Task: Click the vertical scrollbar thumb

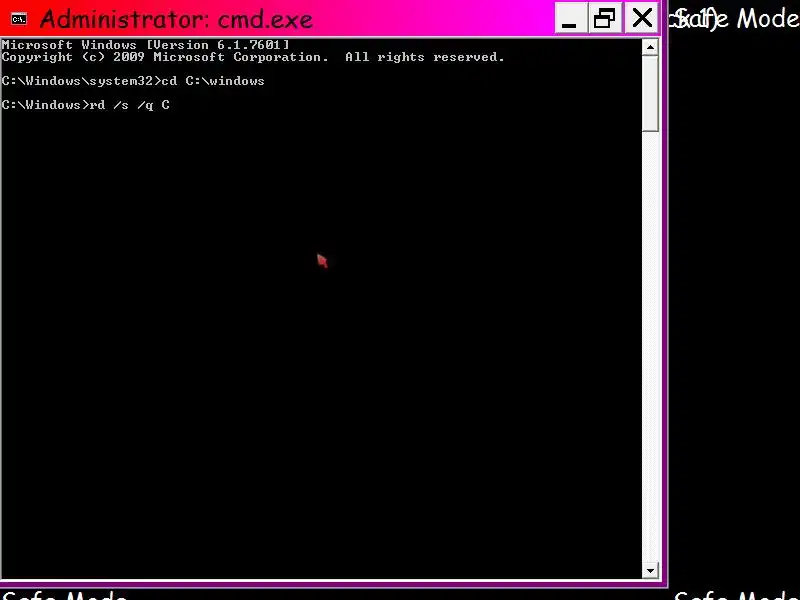Action: click(650, 93)
